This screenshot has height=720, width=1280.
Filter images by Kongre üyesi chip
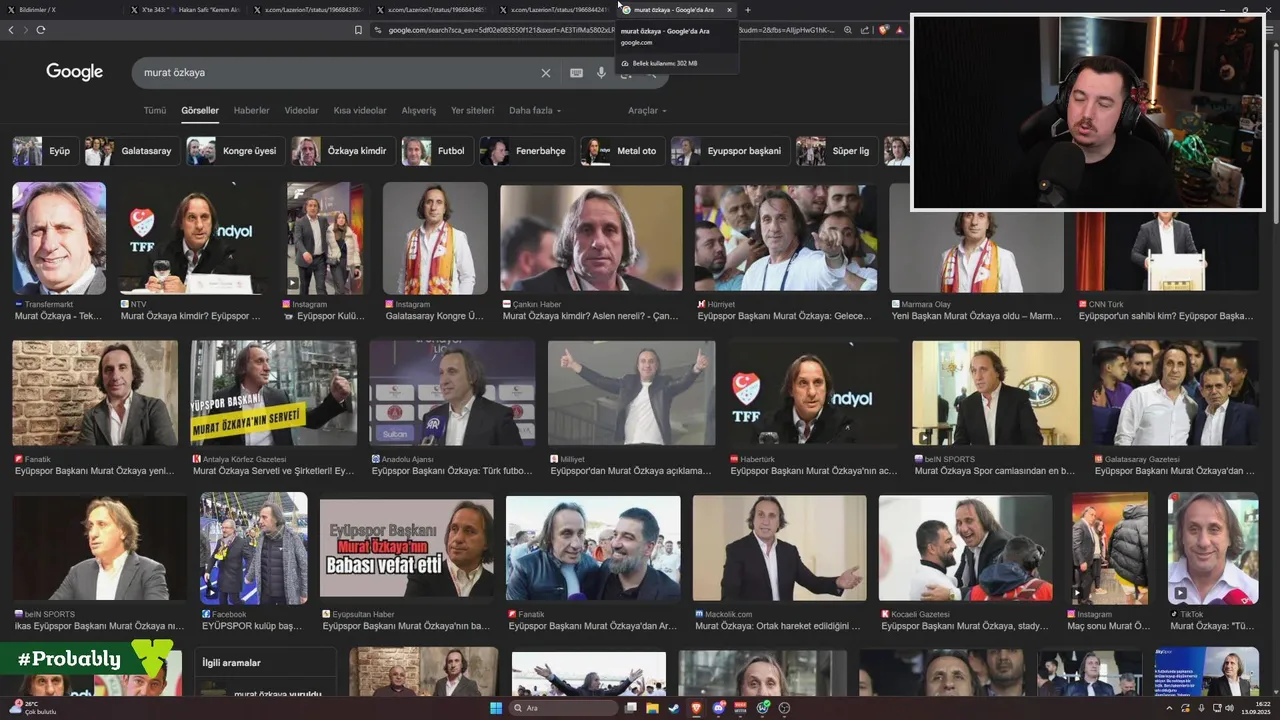point(235,151)
